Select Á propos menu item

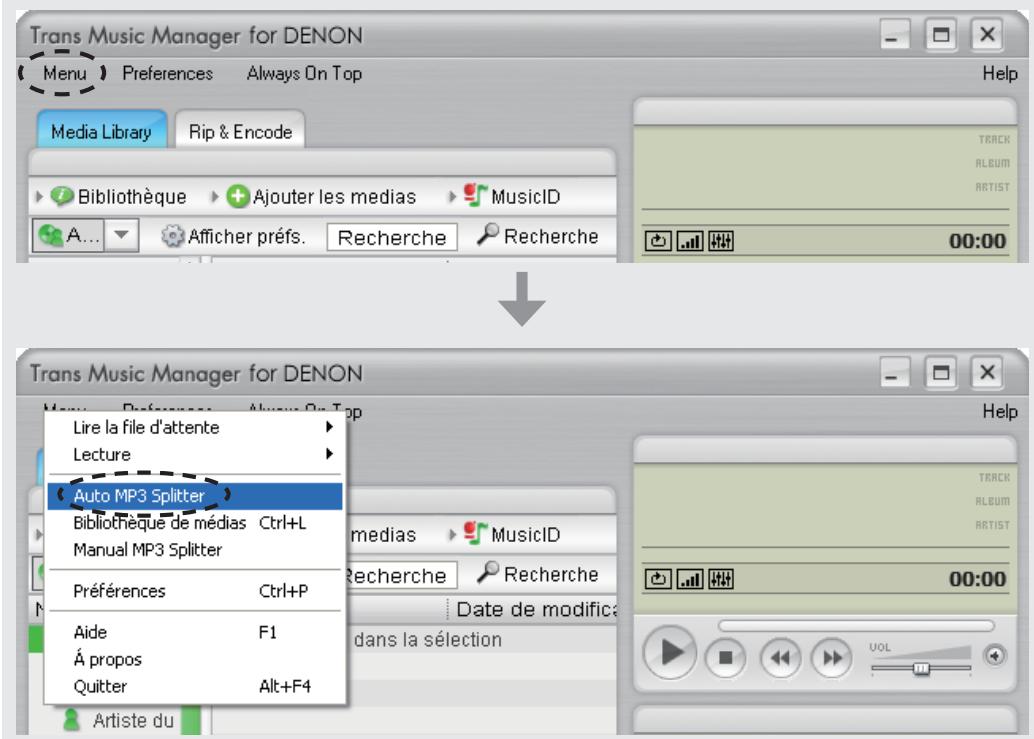pyautogui.click(x=195, y=659)
